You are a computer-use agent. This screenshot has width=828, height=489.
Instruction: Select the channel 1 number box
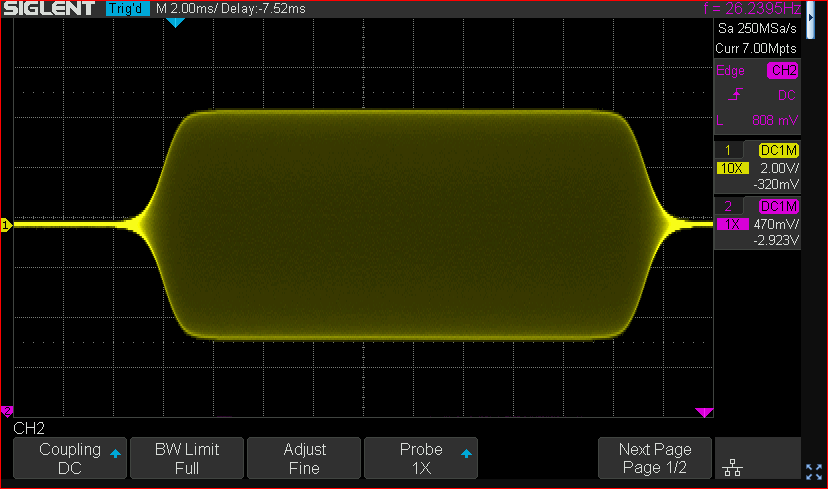728,150
